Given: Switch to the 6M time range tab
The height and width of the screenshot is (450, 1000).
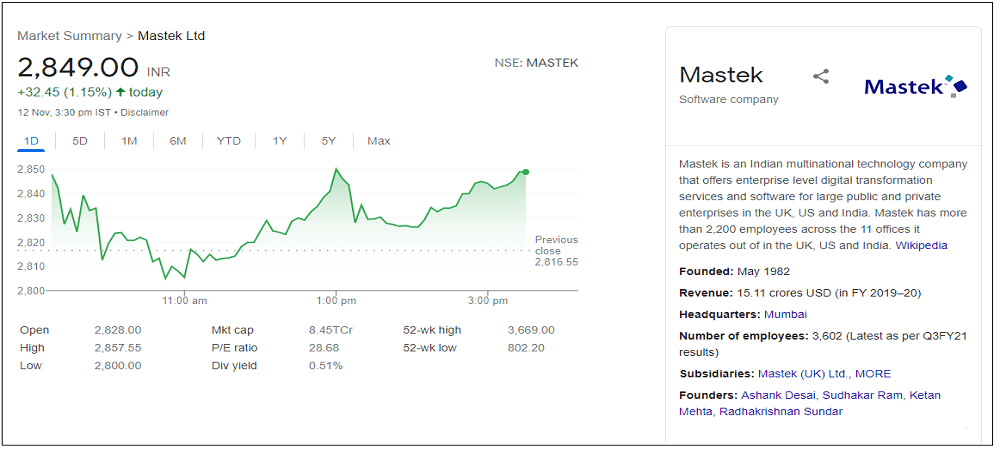Looking at the screenshot, I should pos(177,141).
